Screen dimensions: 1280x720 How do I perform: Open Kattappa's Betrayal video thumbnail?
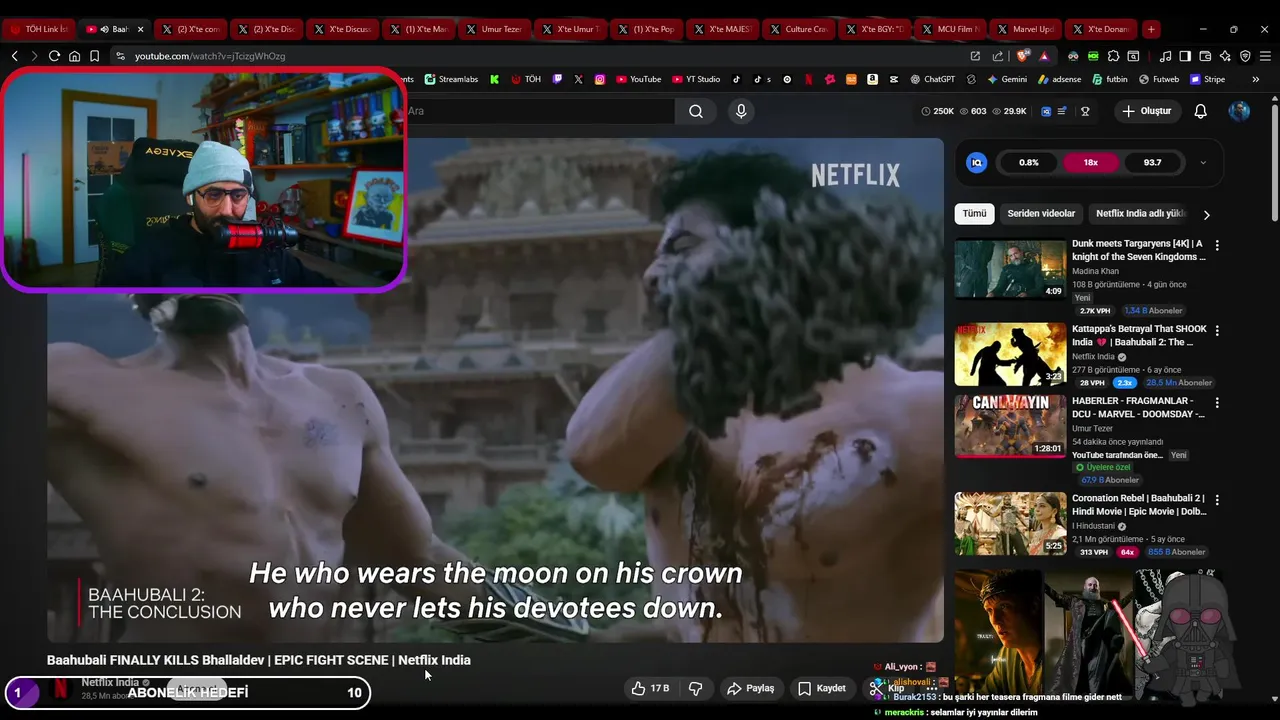tap(1010, 353)
